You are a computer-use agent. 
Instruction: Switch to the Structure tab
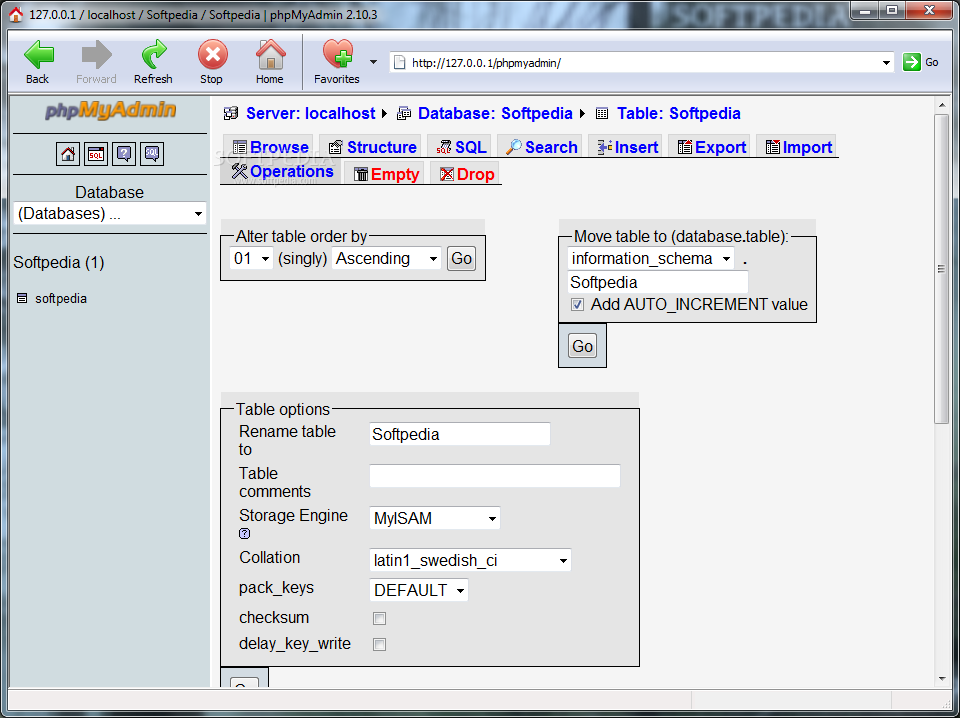pyautogui.click(x=372, y=148)
